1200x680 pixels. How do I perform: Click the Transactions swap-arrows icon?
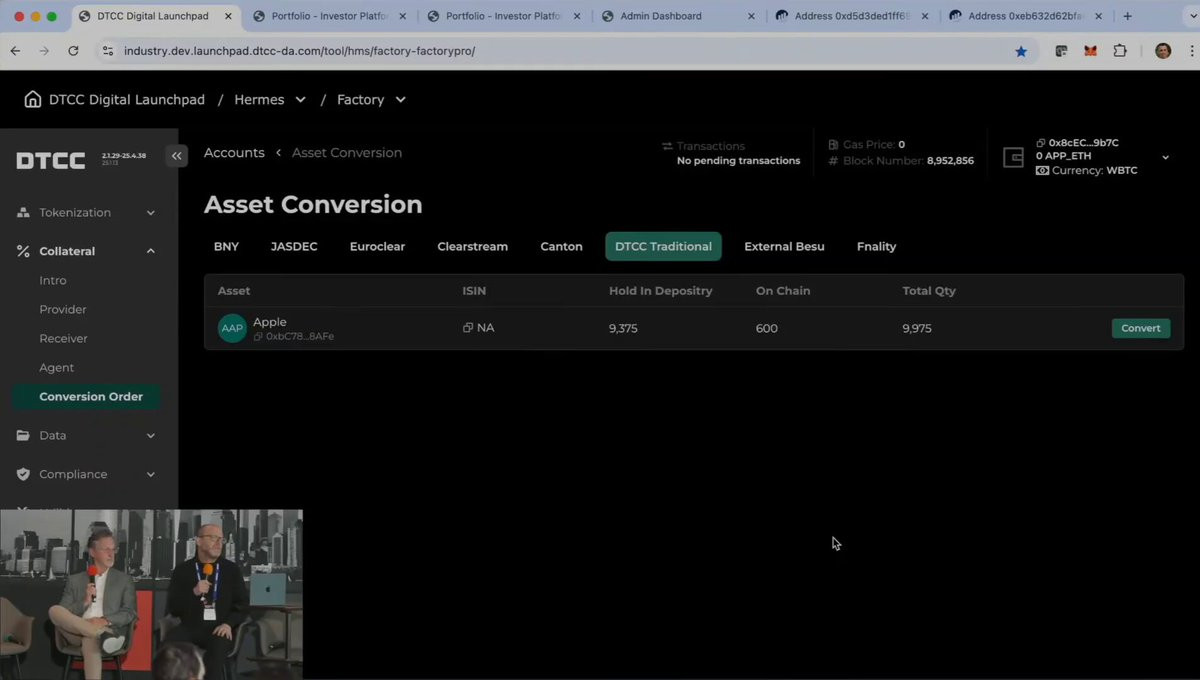667,146
